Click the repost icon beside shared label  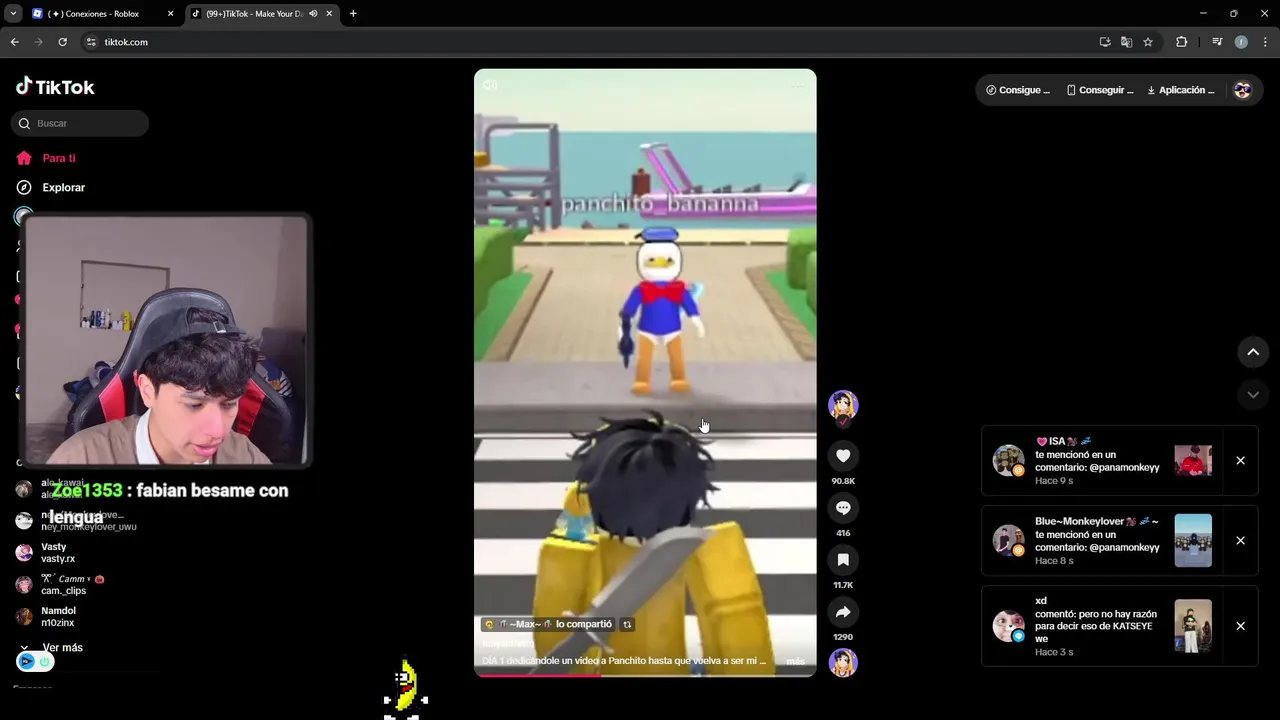pos(627,624)
